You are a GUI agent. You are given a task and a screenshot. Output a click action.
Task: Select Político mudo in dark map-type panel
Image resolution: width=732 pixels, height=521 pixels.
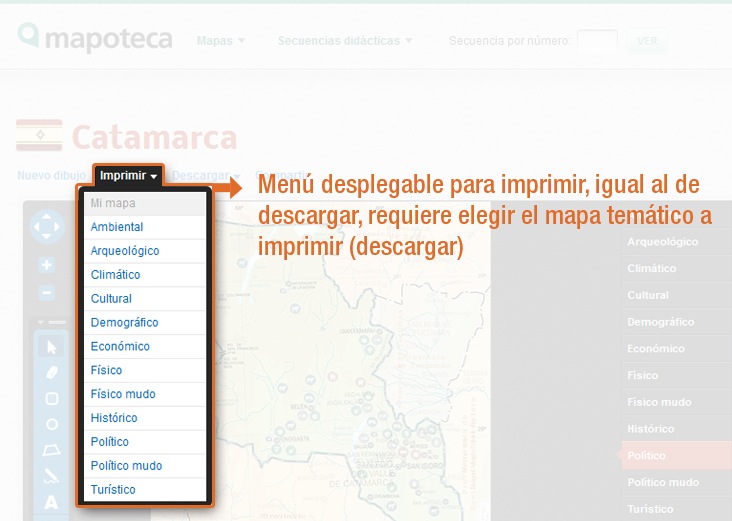(x=677, y=482)
